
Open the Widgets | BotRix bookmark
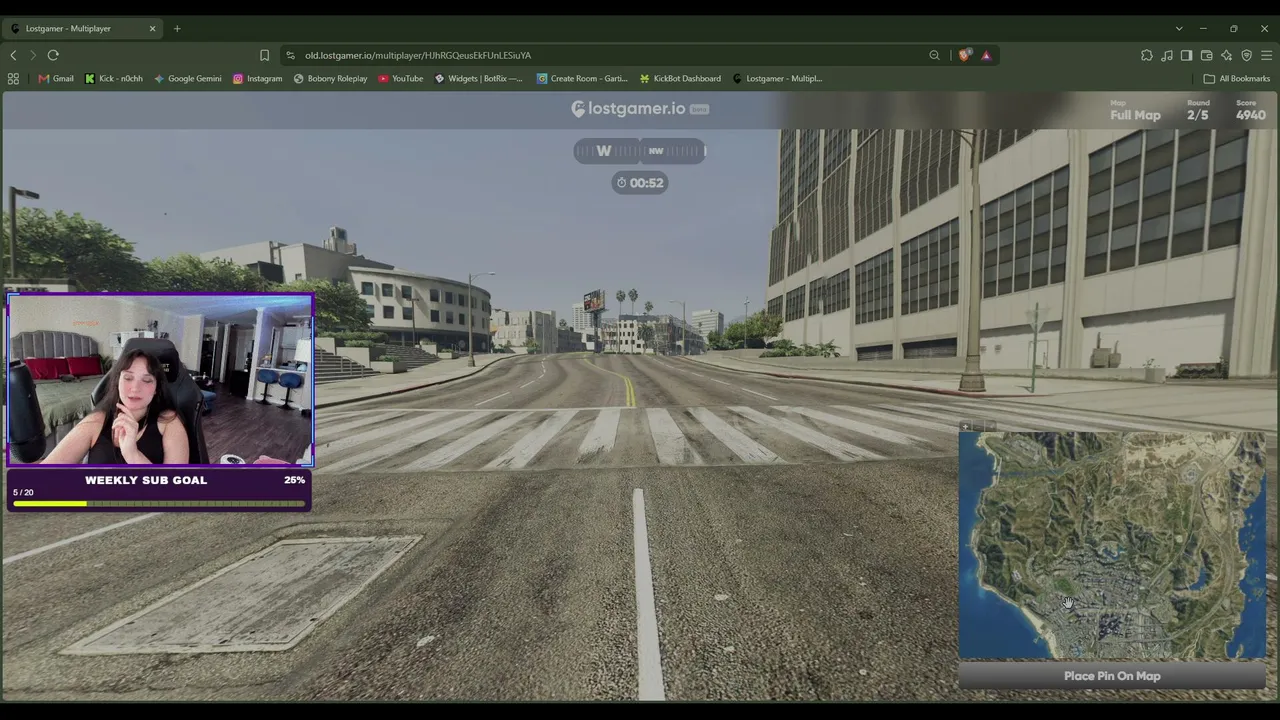coord(479,78)
